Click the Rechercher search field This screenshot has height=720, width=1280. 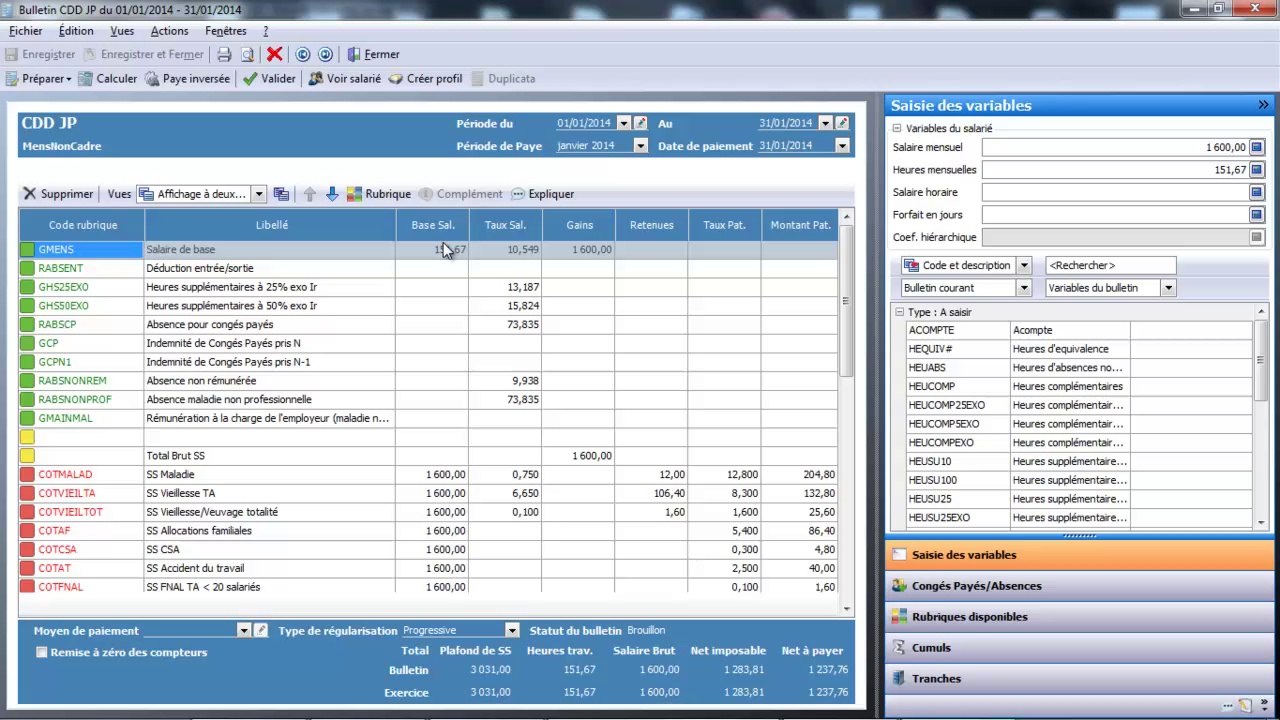click(x=1110, y=266)
